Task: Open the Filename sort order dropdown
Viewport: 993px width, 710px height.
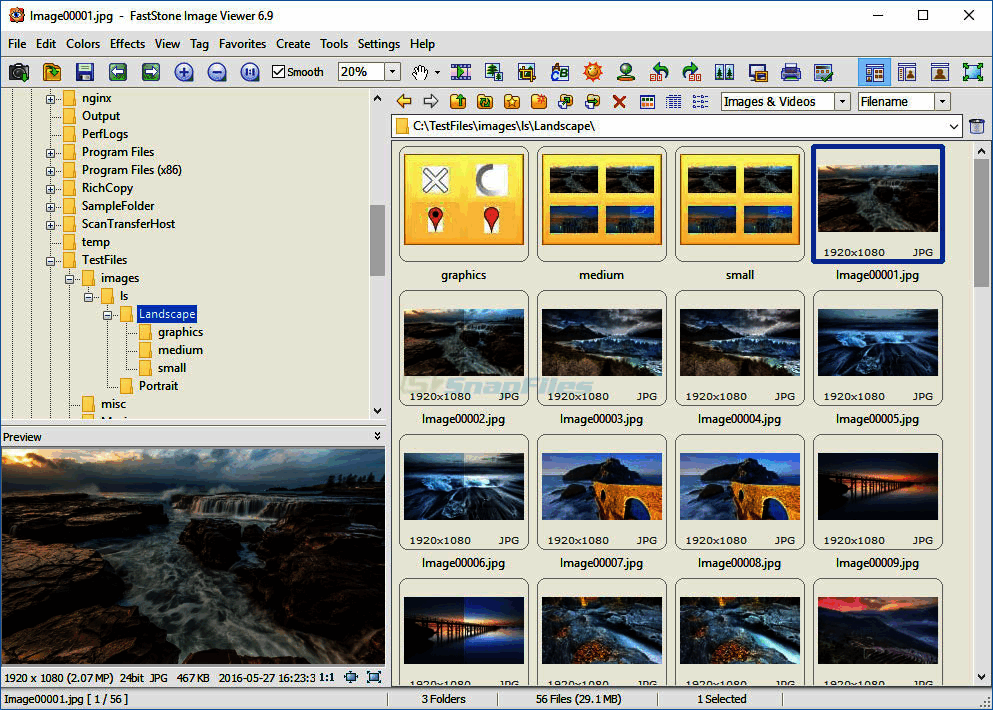Action: tap(942, 101)
